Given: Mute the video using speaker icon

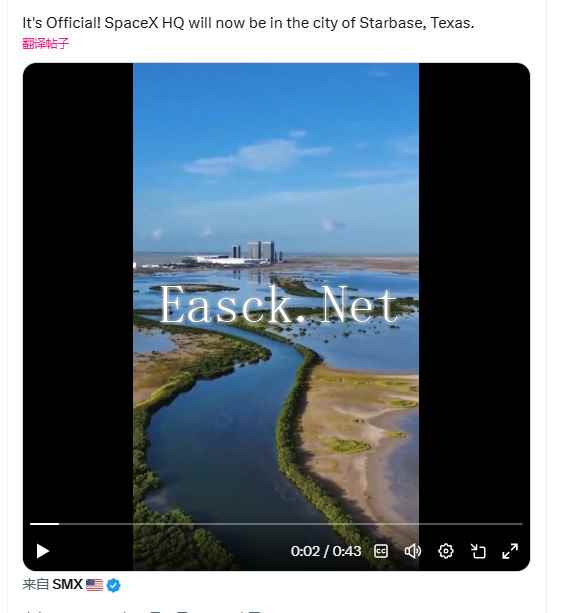Looking at the screenshot, I should click(413, 551).
